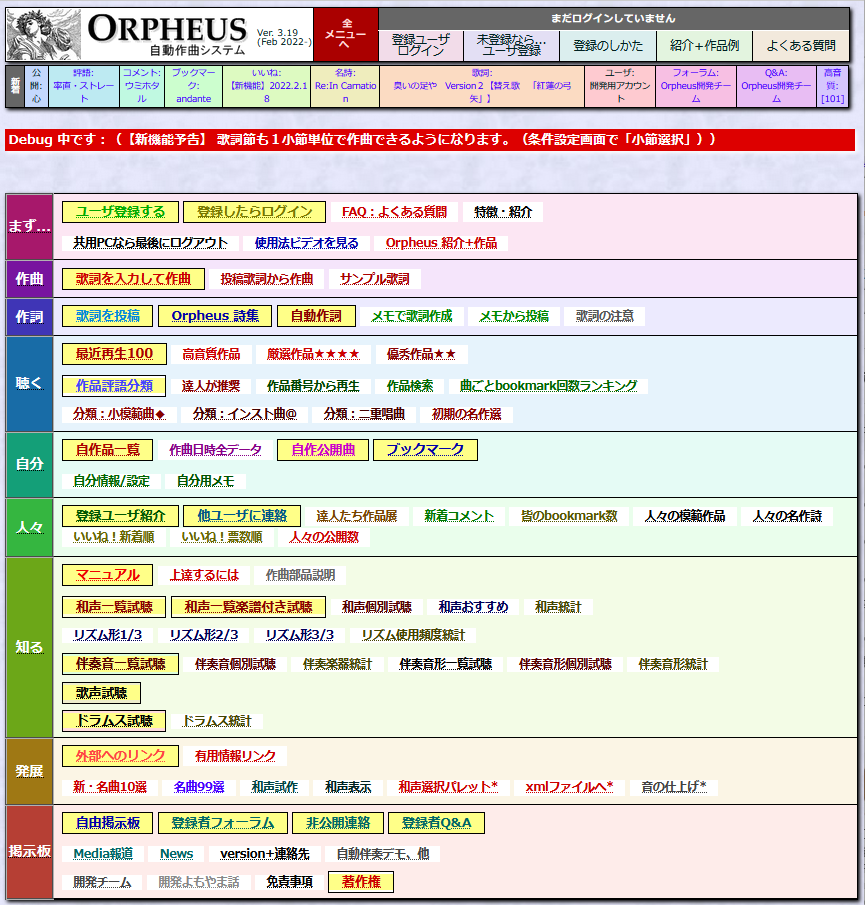This screenshot has width=865, height=905.
Task: Click the 高音質 [101] cell in news bar
Action: (x=832, y=86)
